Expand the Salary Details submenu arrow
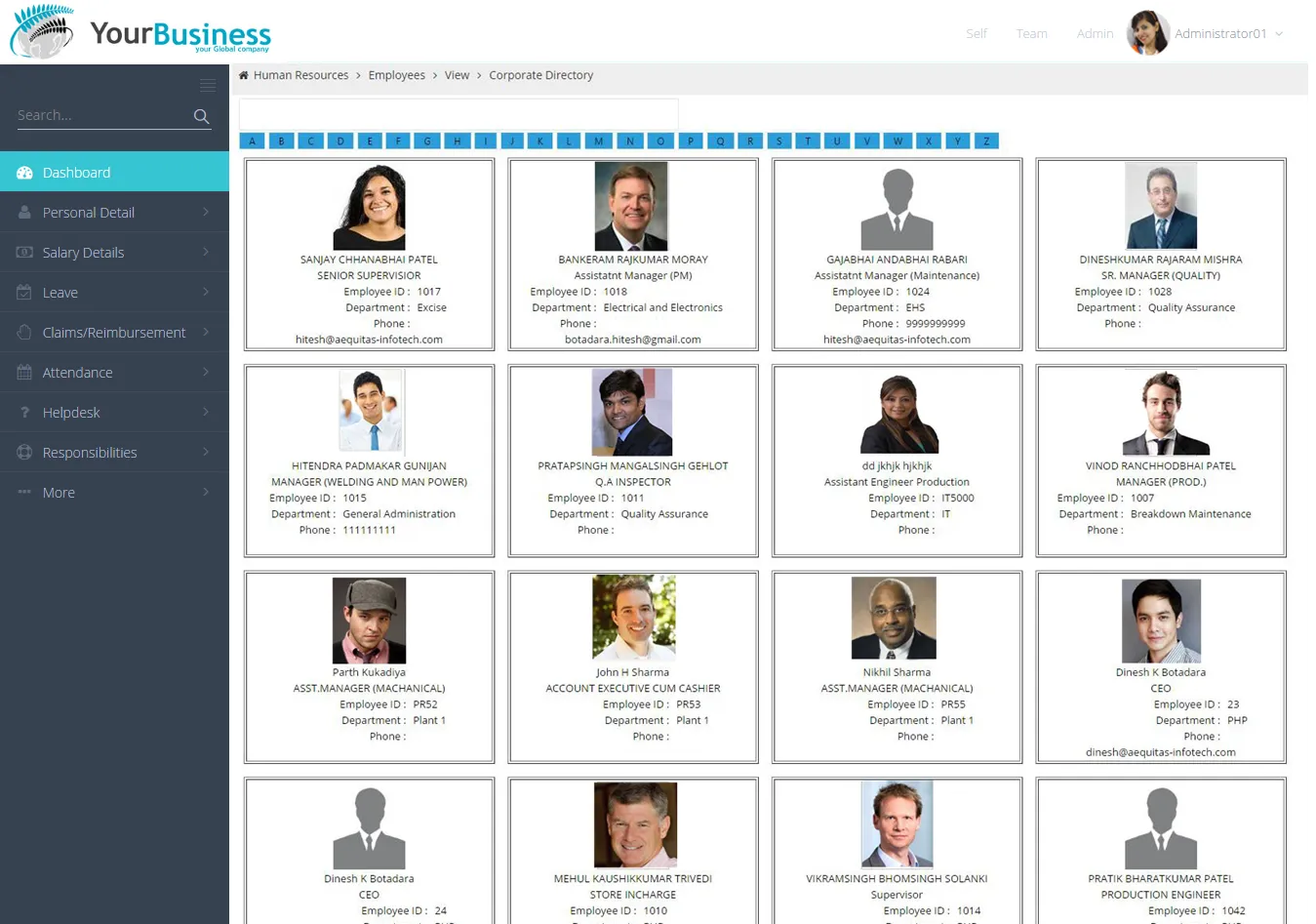Image resolution: width=1316 pixels, height=924 pixels. pos(206,252)
